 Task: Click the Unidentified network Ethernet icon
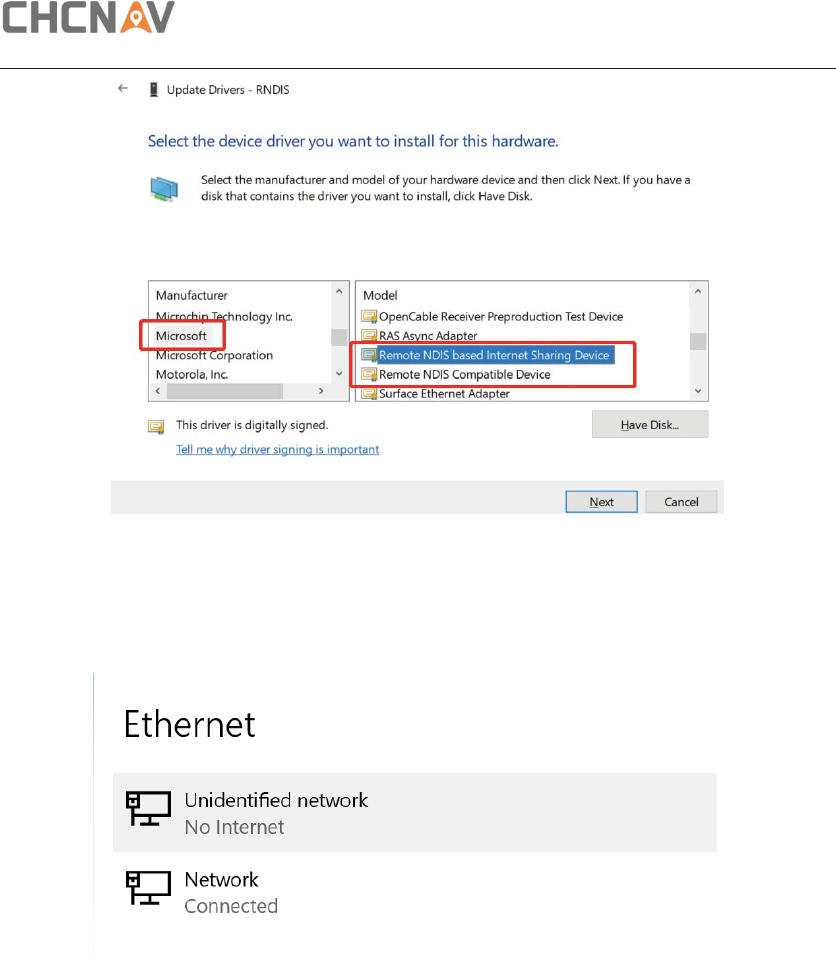[148, 808]
